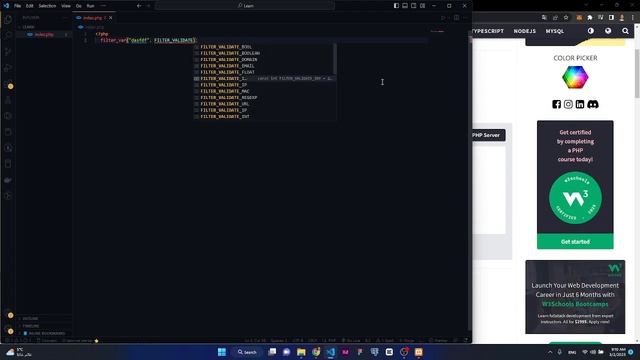Open the File menu
The height and width of the screenshot is (360, 640).
(x=18, y=6)
